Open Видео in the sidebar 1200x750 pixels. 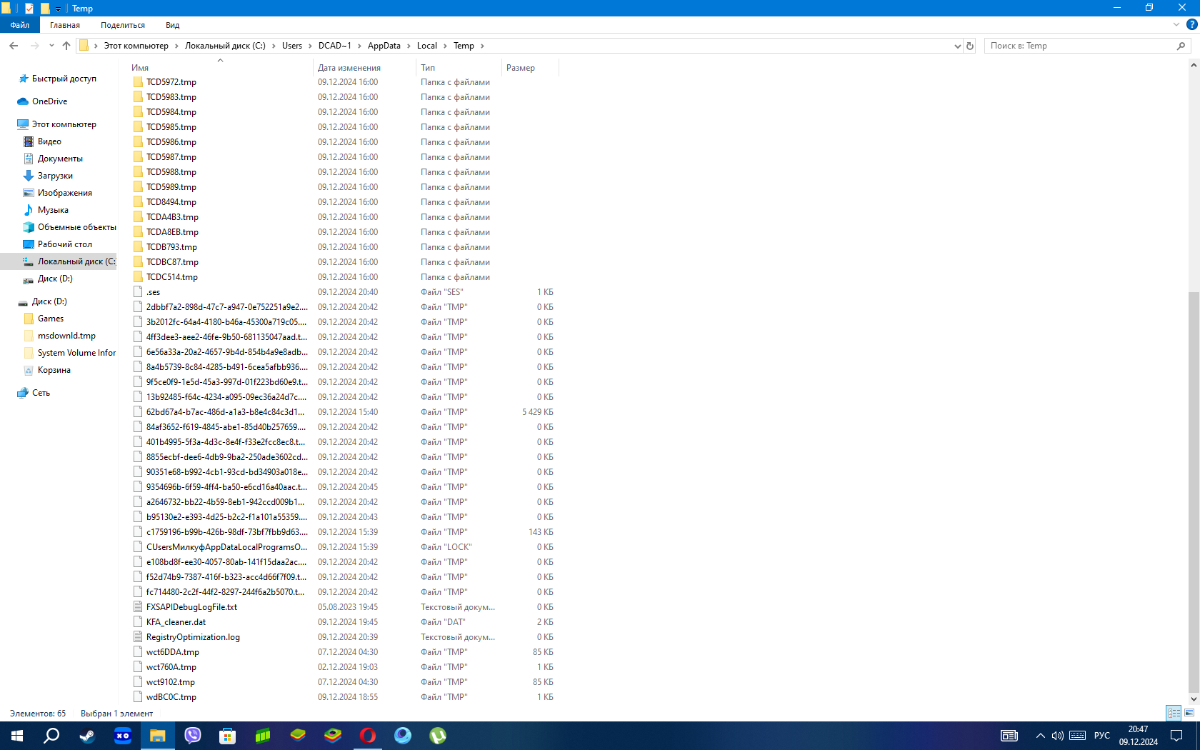49,142
